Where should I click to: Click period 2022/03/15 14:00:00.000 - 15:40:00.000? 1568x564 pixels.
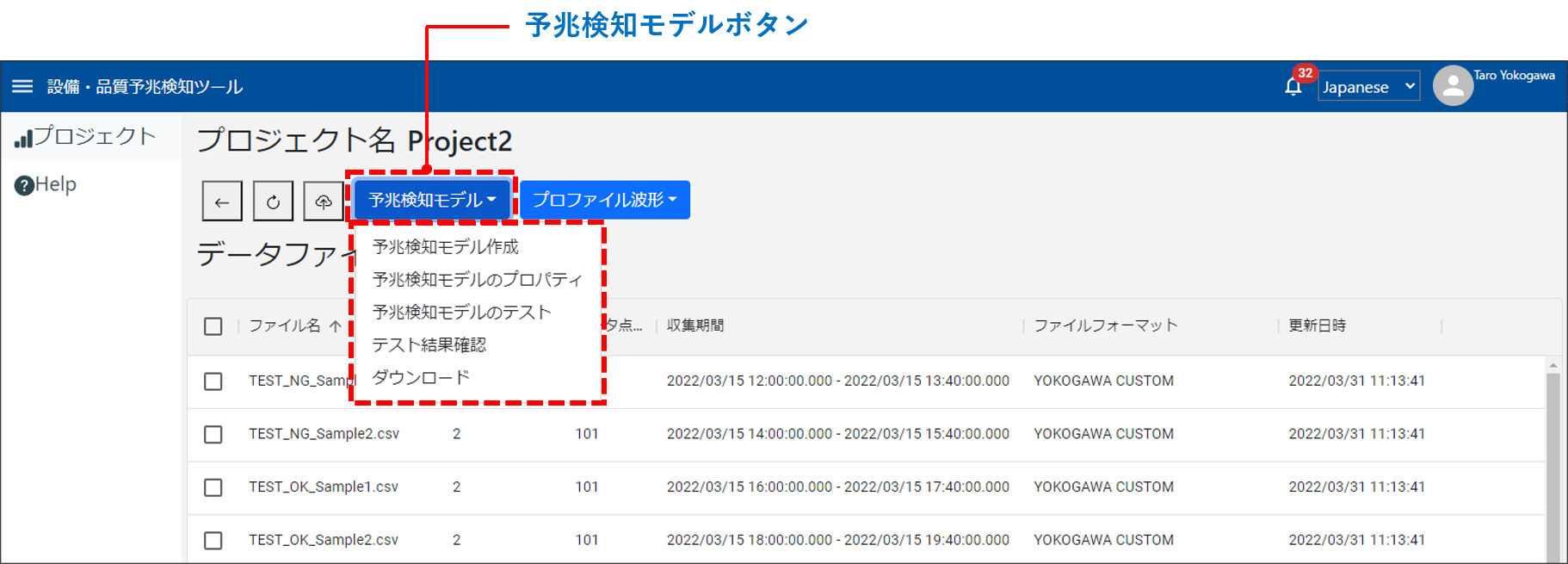tap(838, 434)
